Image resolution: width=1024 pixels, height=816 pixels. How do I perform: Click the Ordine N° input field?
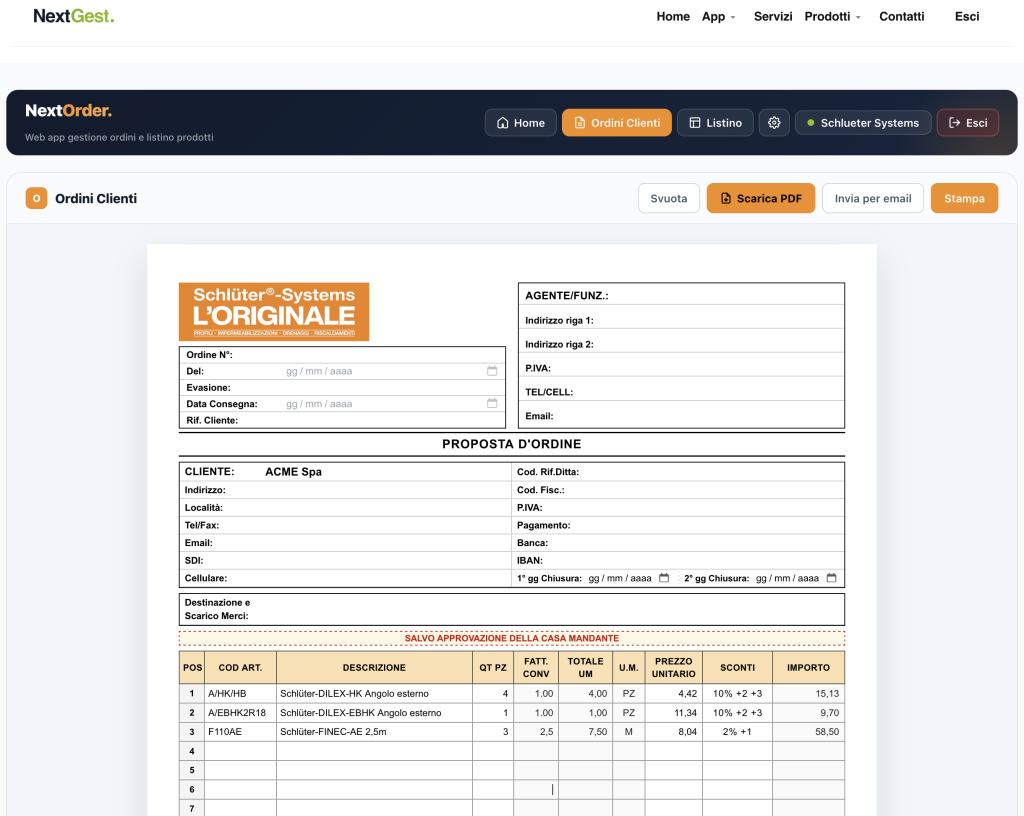point(392,354)
